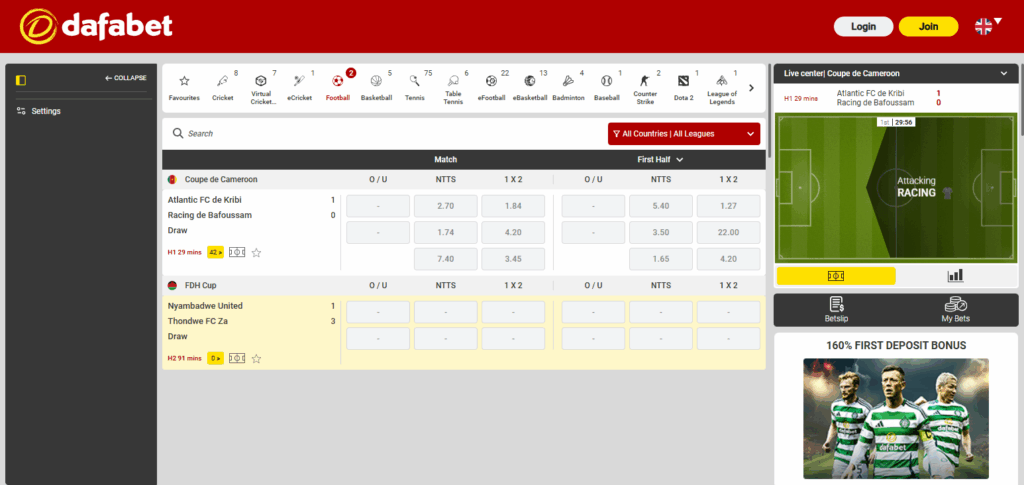This screenshot has height=485, width=1024.
Task: Click the sidebar panel layout icon
Action: 22,80
